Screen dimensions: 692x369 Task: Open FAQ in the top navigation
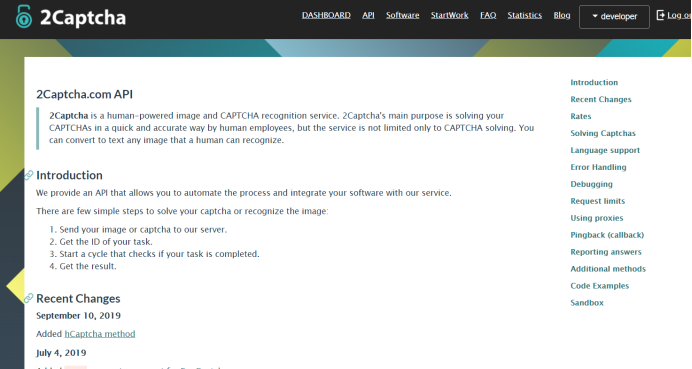coord(488,15)
